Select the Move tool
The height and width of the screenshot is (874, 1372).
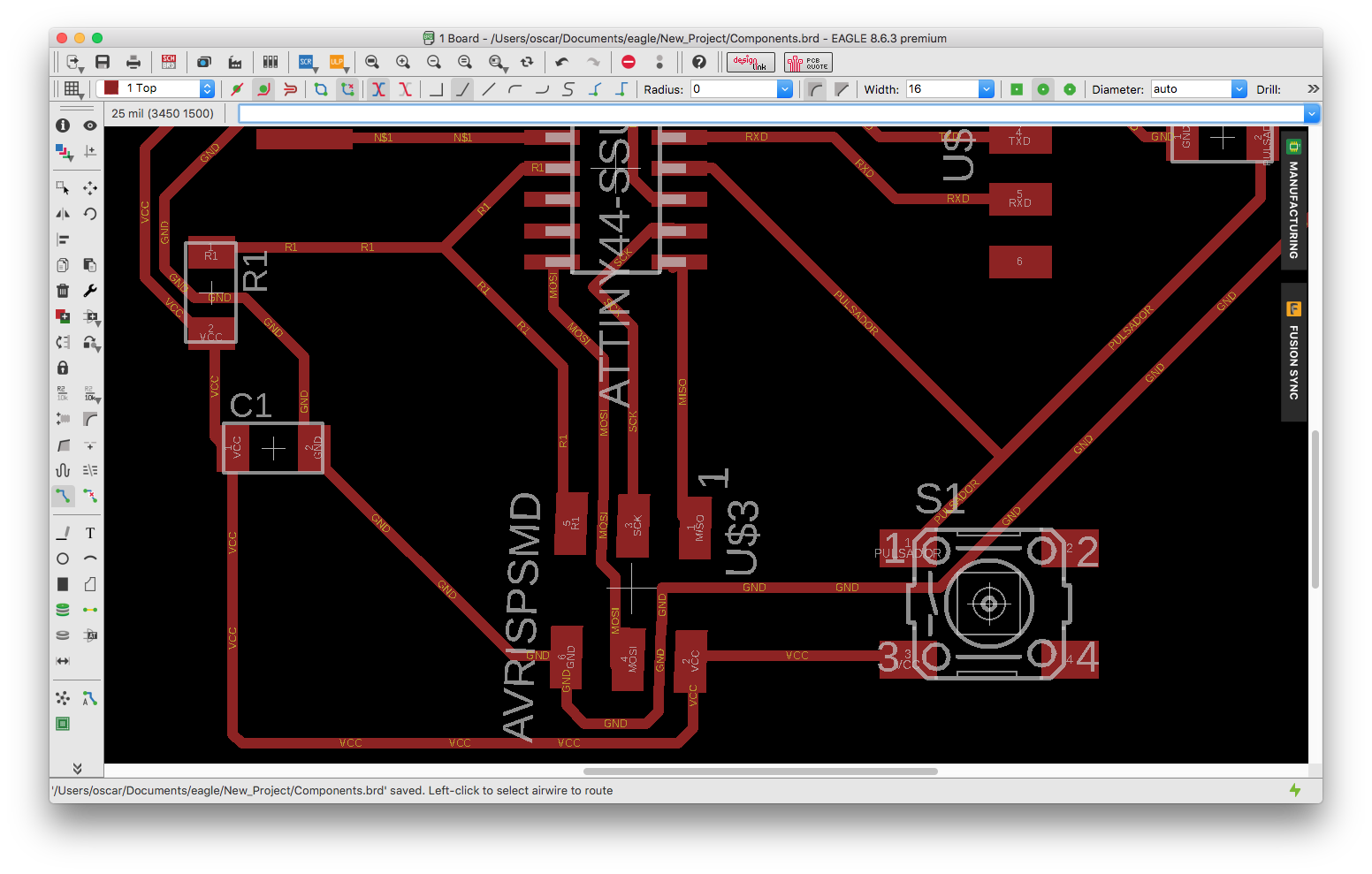90,187
